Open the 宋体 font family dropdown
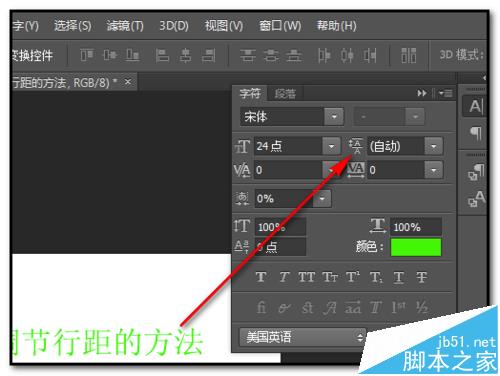The image size is (500, 376). [x=334, y=117]
